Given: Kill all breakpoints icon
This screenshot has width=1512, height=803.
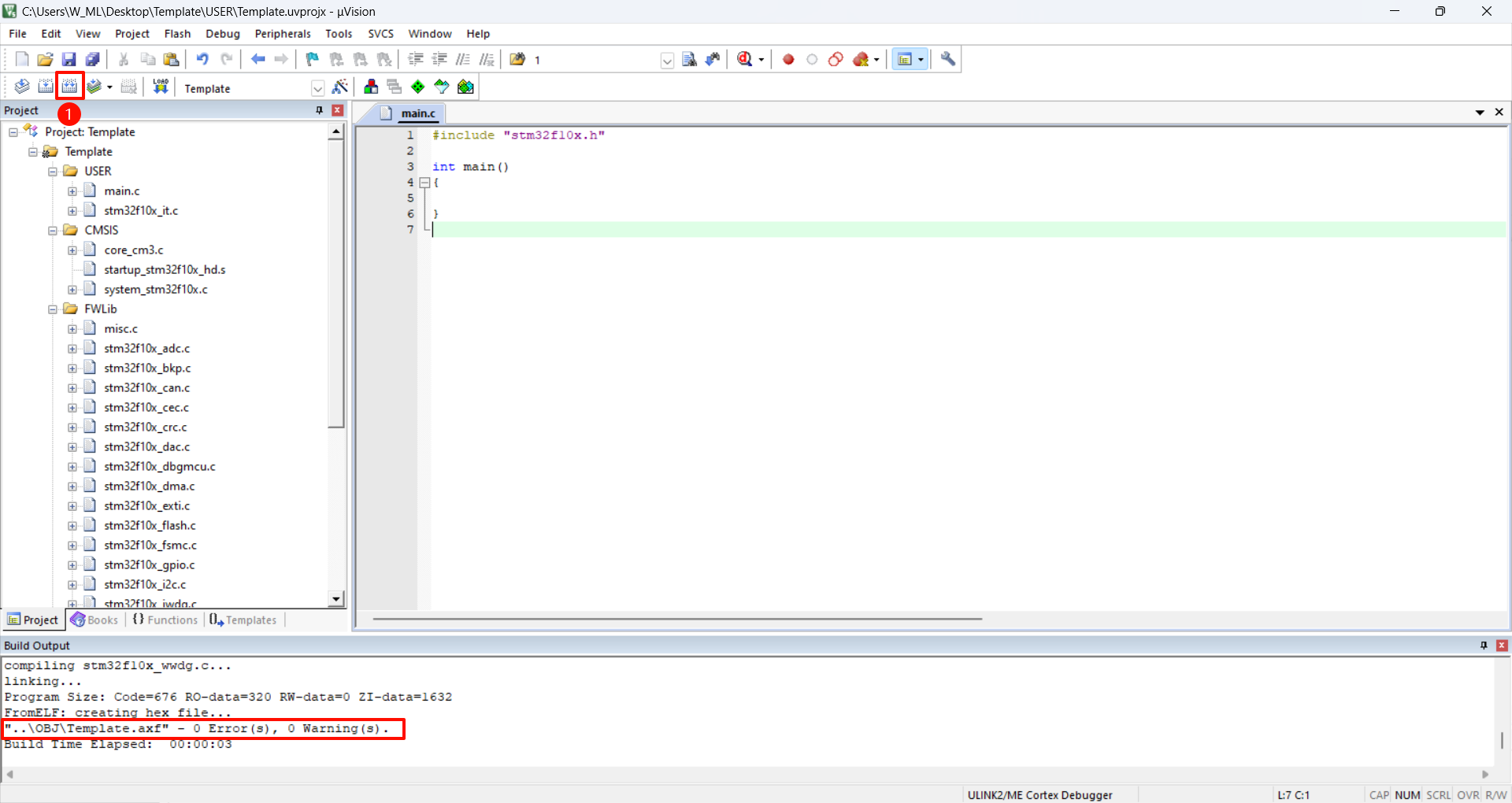Looking at the screenshot, I should coord(861,59).
